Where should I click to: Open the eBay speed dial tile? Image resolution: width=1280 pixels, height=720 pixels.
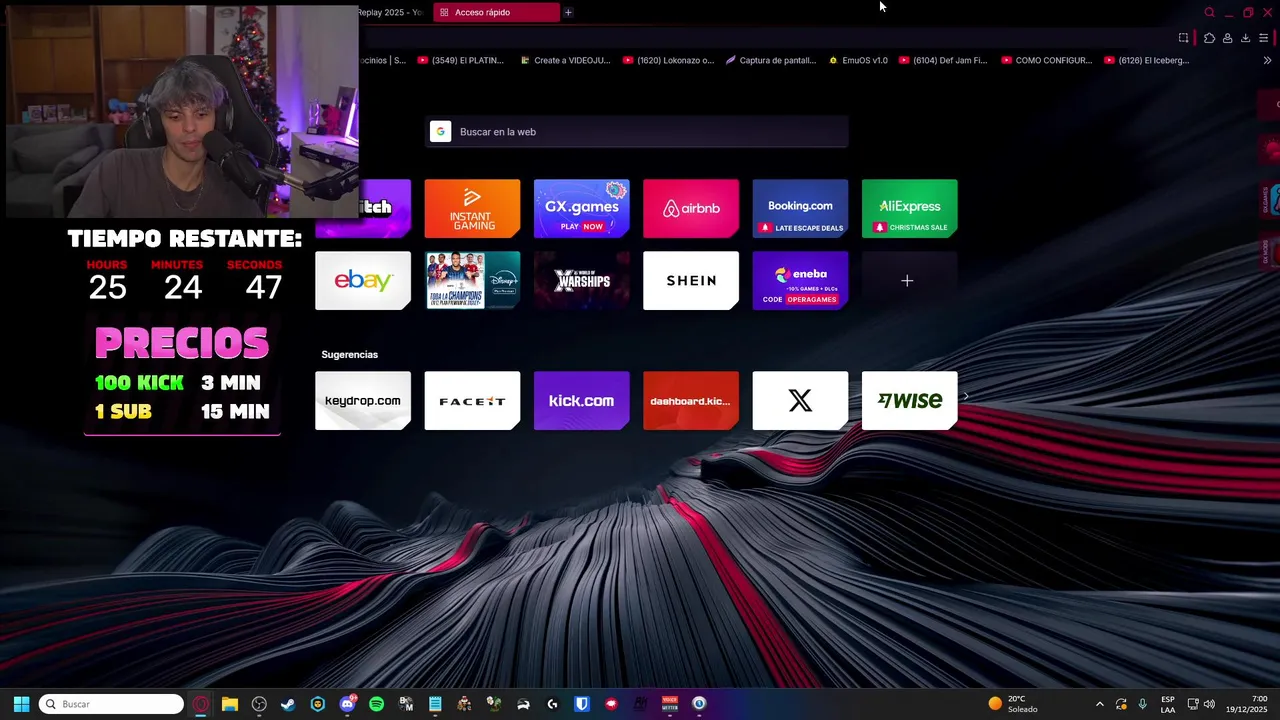pos(363,281)
